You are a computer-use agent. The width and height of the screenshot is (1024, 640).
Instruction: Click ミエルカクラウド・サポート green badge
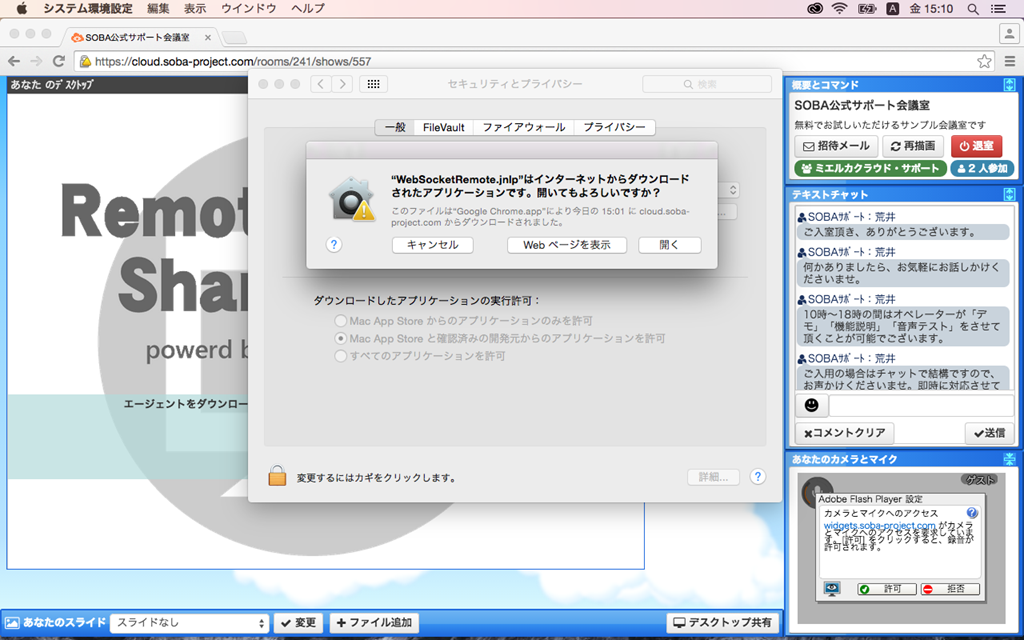click(870, 168)
